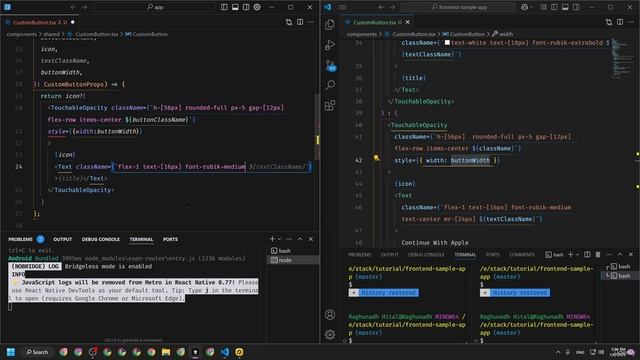Open Manage gear in right activity bar
This screenshot has height=360, width=640.
click(x=330, y=335)
